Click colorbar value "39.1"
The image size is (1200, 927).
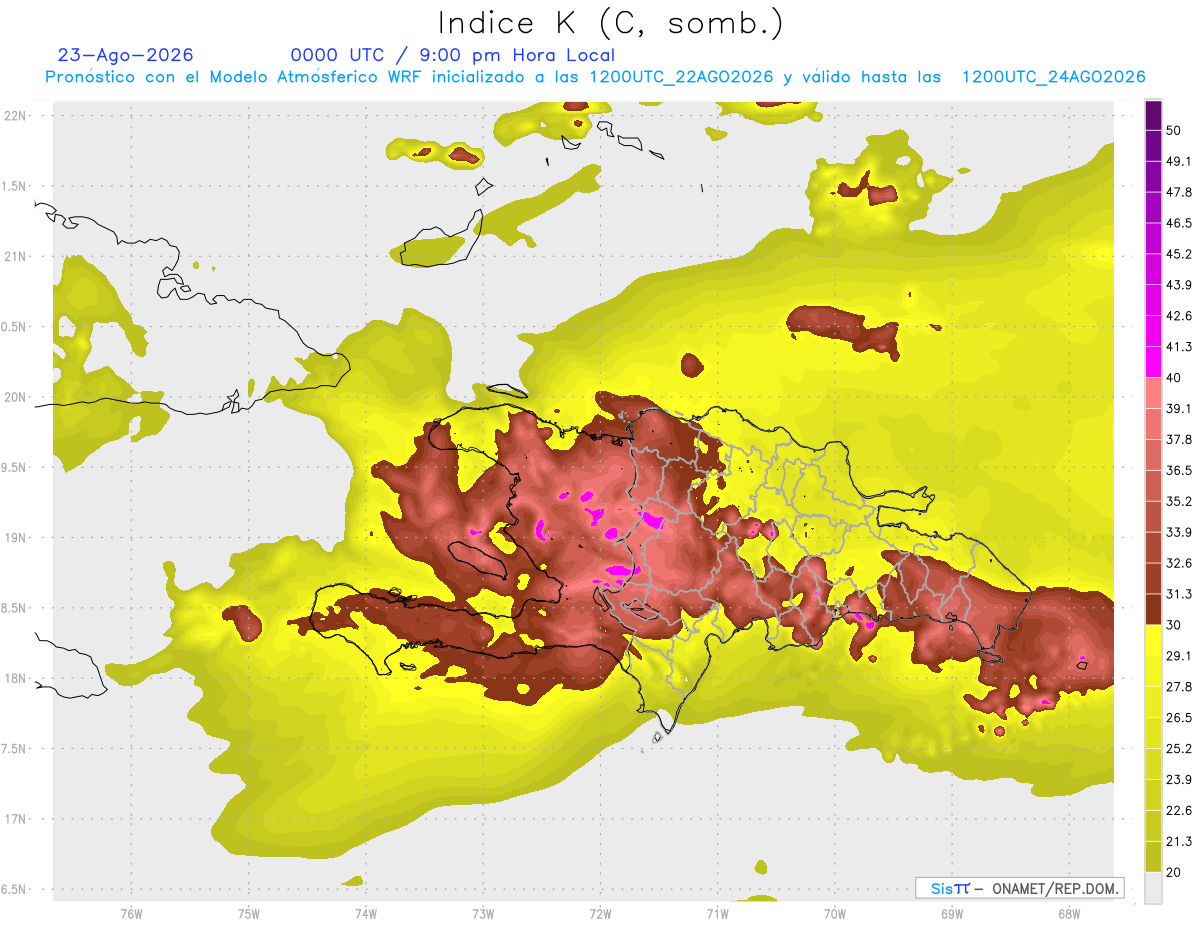[x=1179, y=408]
